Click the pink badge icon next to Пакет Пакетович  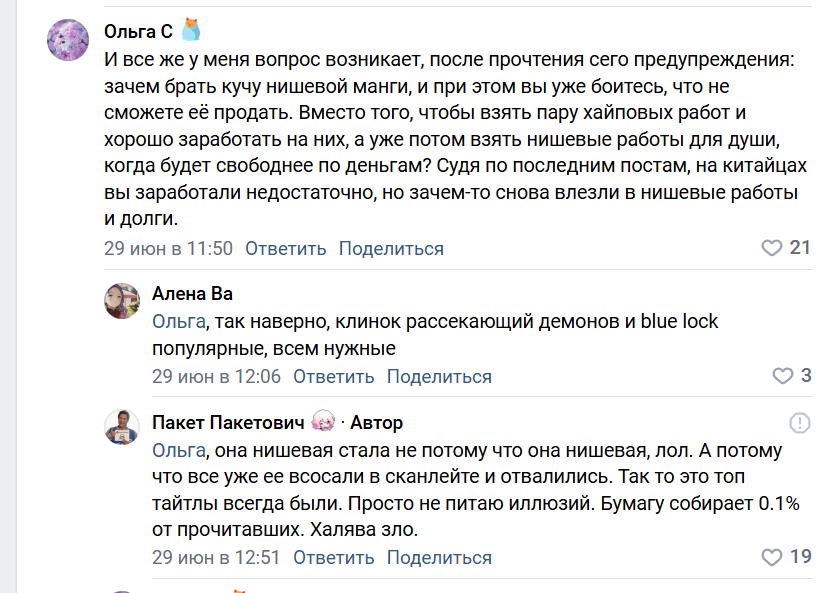pos(323,422)
